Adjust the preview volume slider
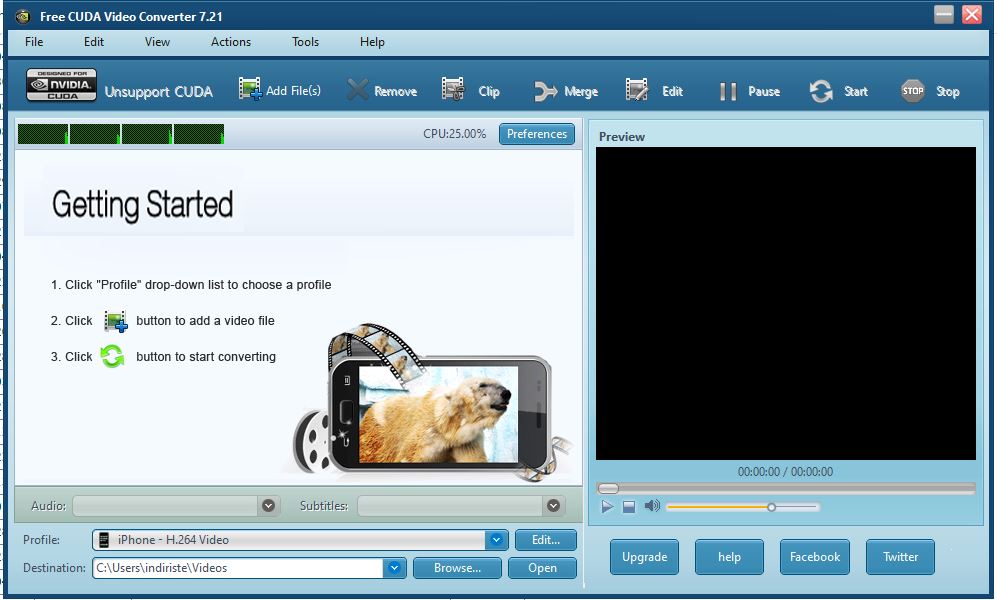 743,507
